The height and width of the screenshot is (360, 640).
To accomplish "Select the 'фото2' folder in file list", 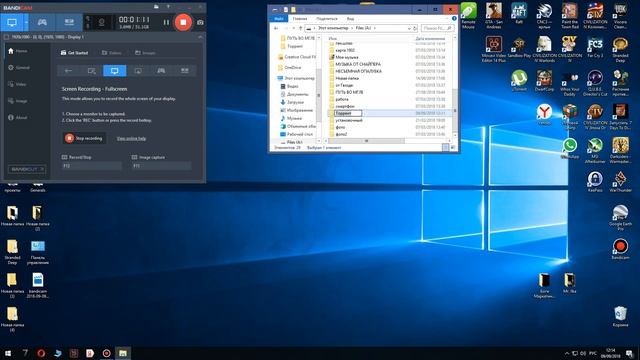I will coord(338,134).
